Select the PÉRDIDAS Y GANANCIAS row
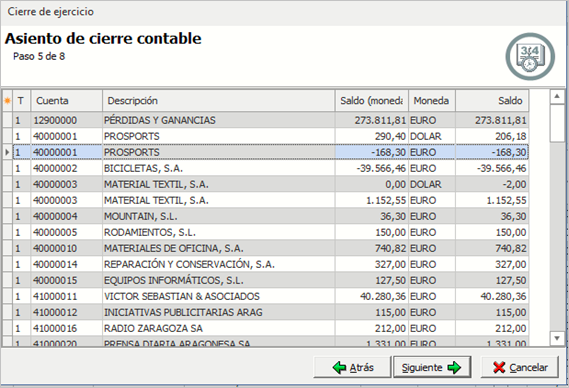Image resolution: width=569 pixels, height=388 pixels. click(x=266, y=120)
